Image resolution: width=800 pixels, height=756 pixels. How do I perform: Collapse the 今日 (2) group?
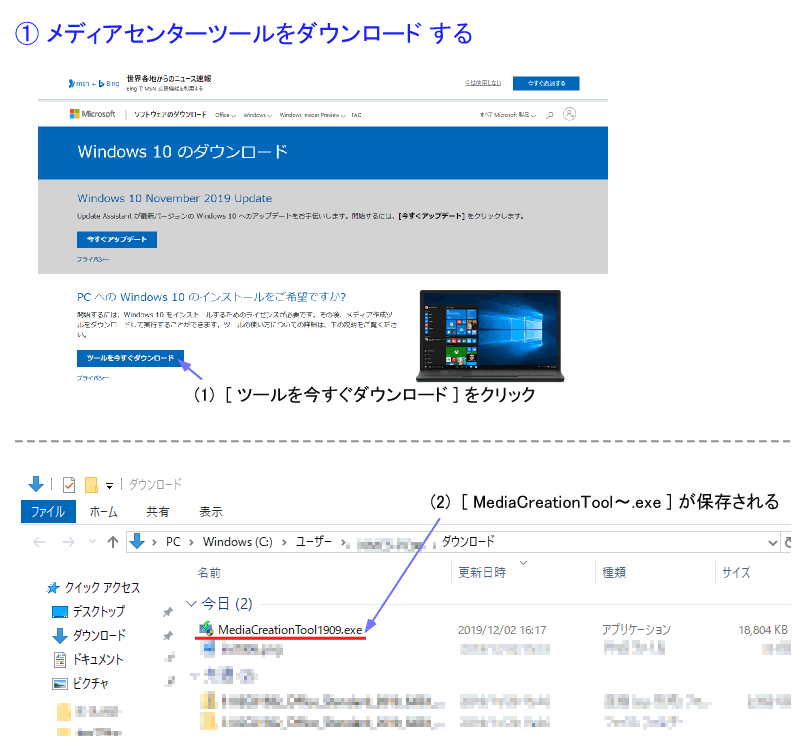pyautogui.click(x=192, y=604)
